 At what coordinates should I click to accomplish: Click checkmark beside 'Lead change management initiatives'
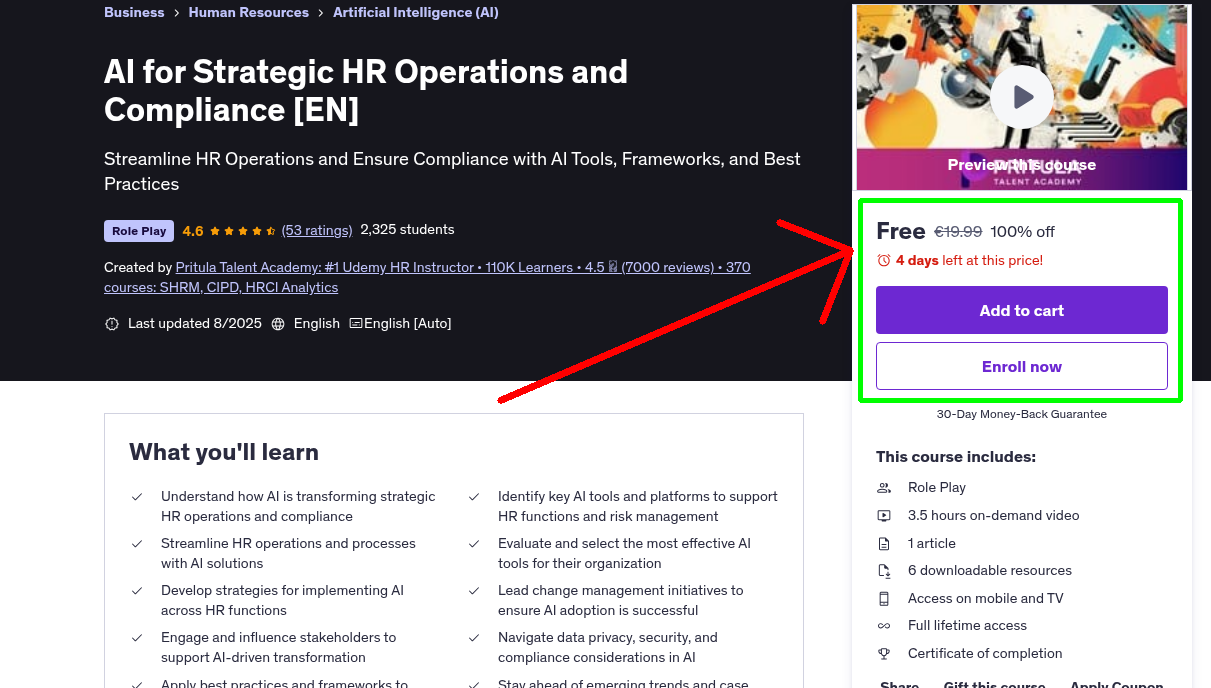[474, 590]
